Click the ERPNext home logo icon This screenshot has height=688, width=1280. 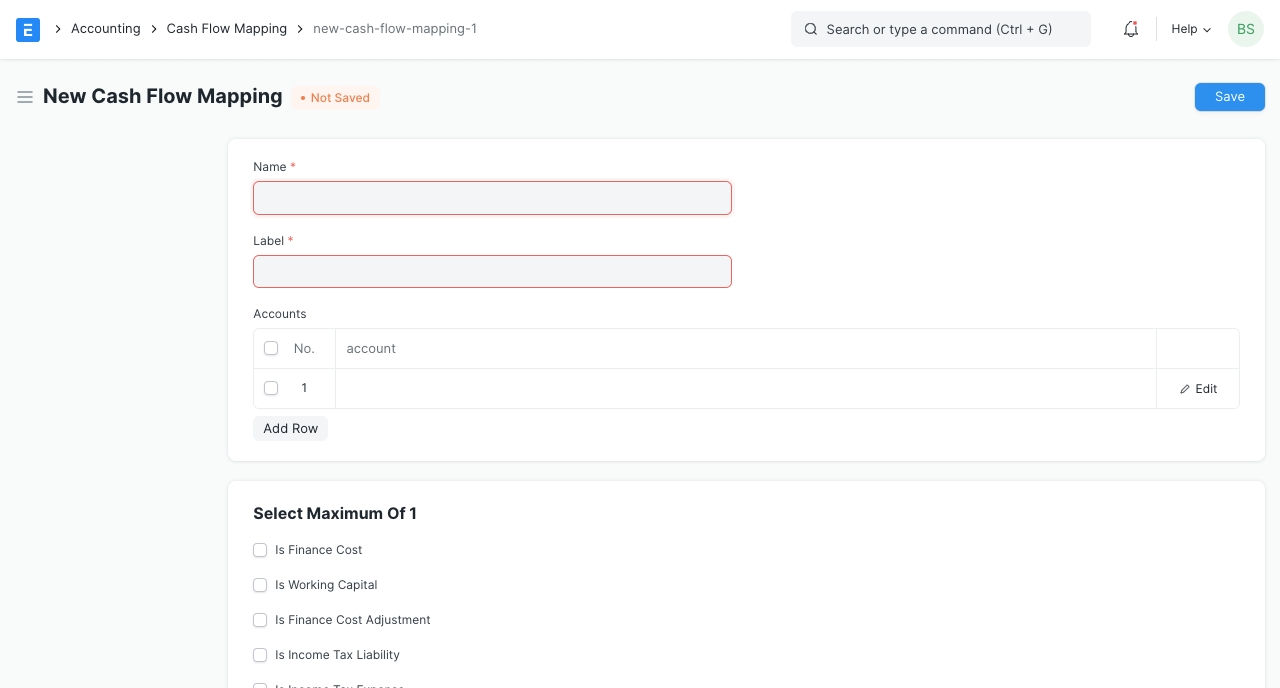coord(28,29)
